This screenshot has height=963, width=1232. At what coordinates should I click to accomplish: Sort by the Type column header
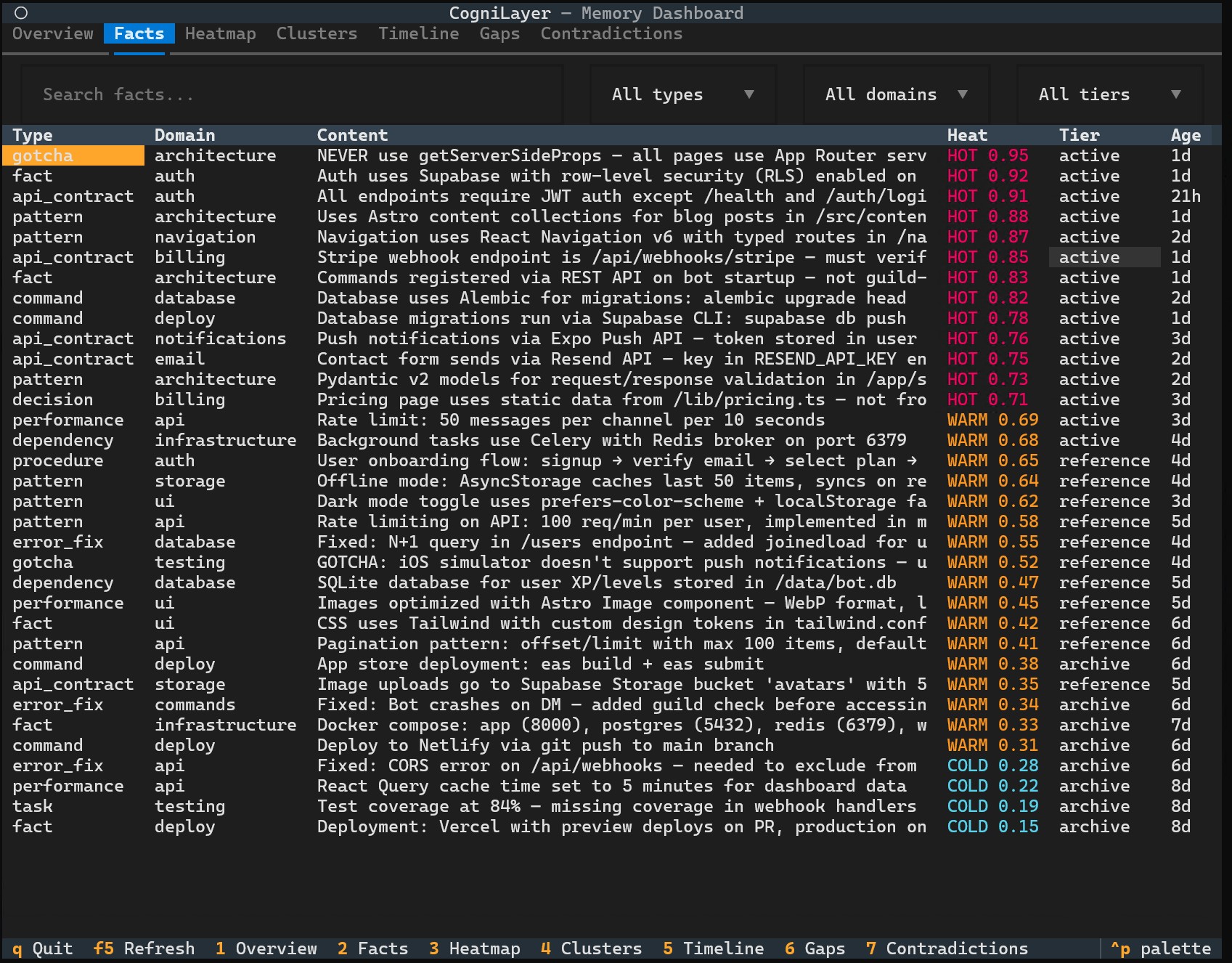click(33, 135)
